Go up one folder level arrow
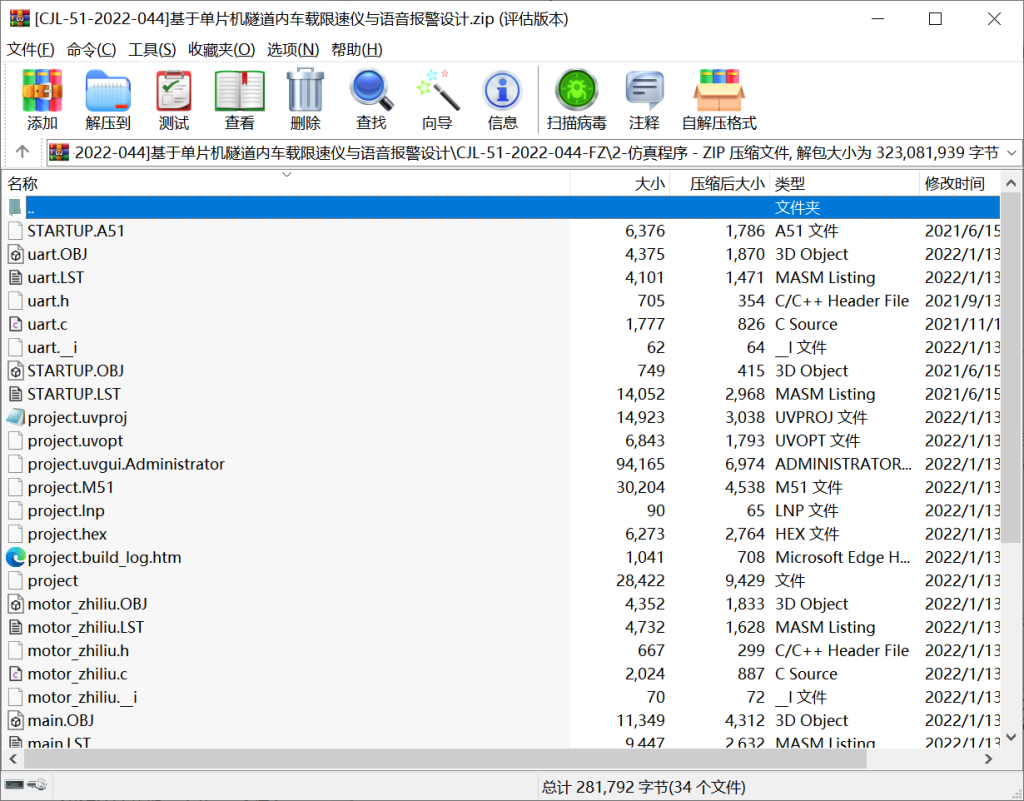The image size is (1024, 801). click(x=23, y=153)
